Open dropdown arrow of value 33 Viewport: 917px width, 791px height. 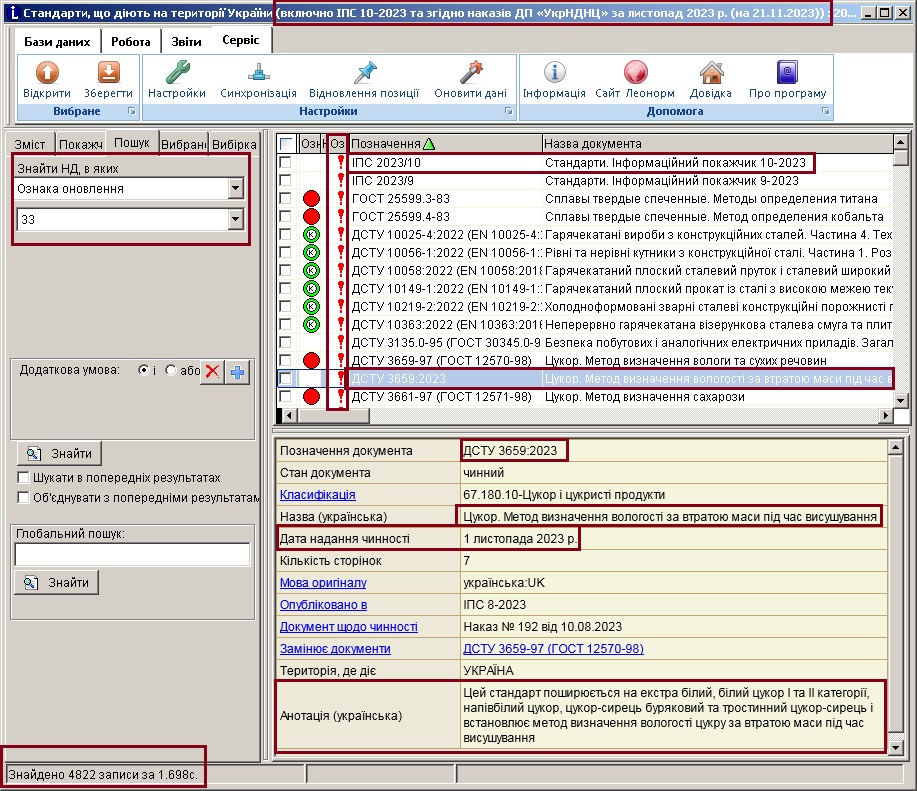tap(236, 219)
